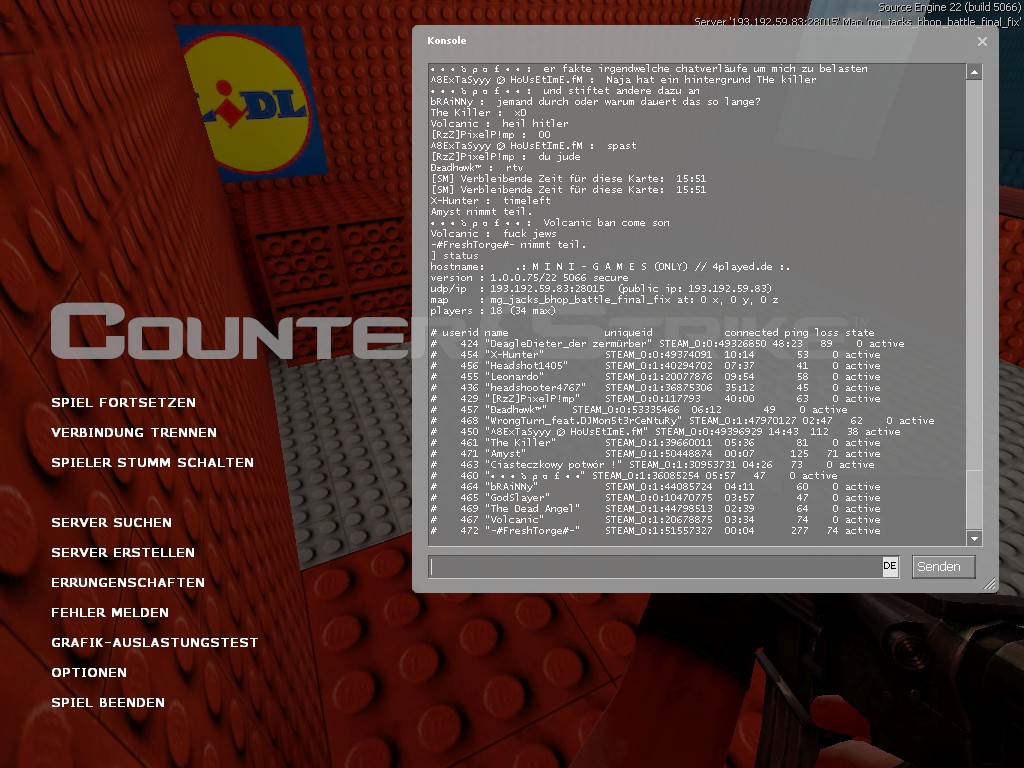Click the '] status' command line
1024x768 pixels.
pyautogui.click(x=455, y=255)
